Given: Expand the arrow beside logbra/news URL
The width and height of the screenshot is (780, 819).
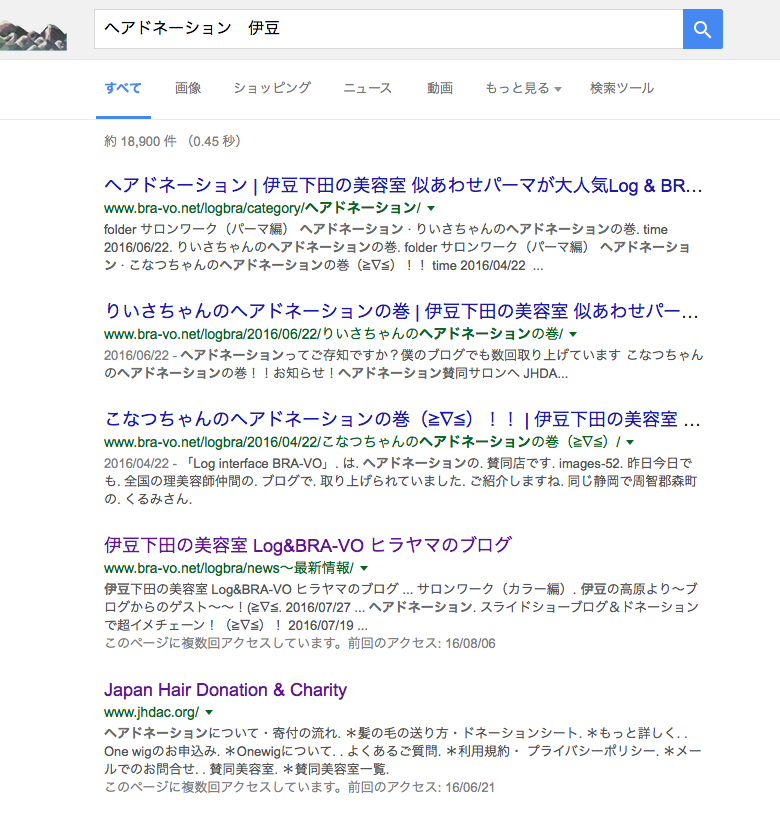Looking at the screenshot, I should (364, 568).
